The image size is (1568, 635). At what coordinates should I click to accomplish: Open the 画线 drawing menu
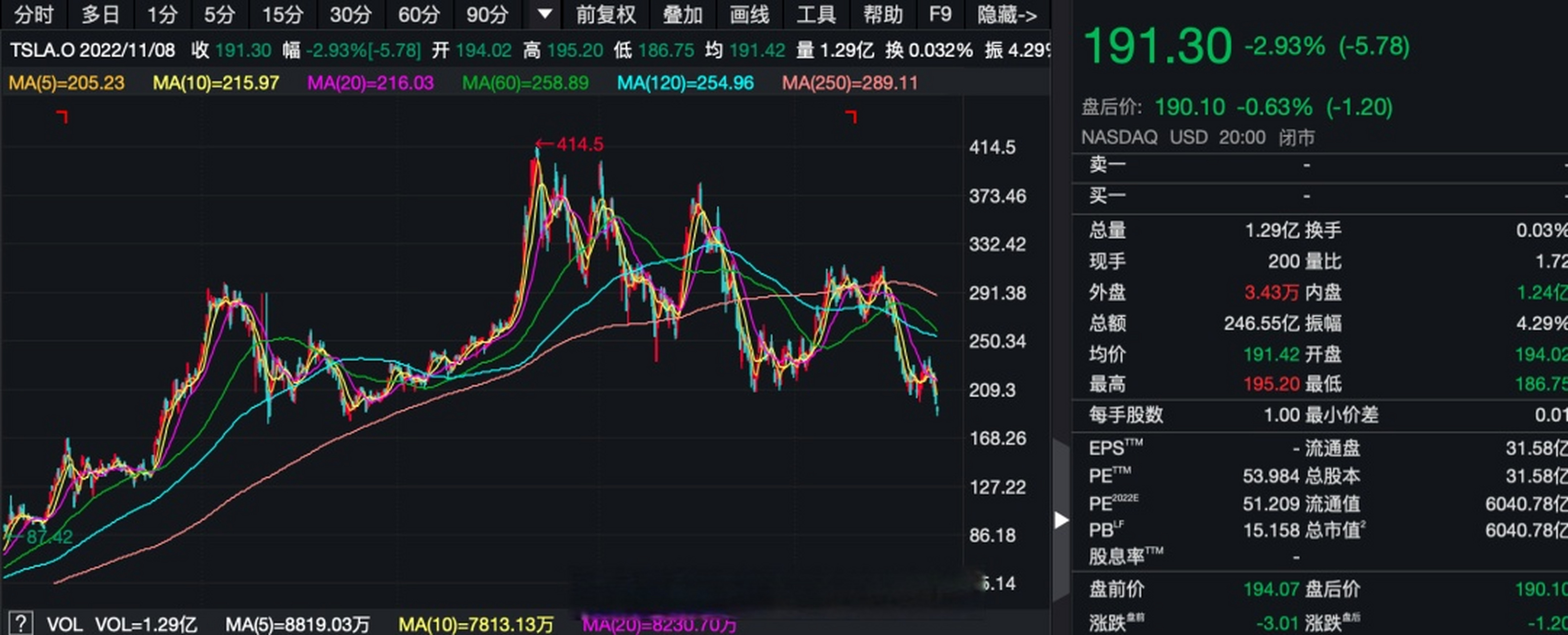tap(750, 14)
